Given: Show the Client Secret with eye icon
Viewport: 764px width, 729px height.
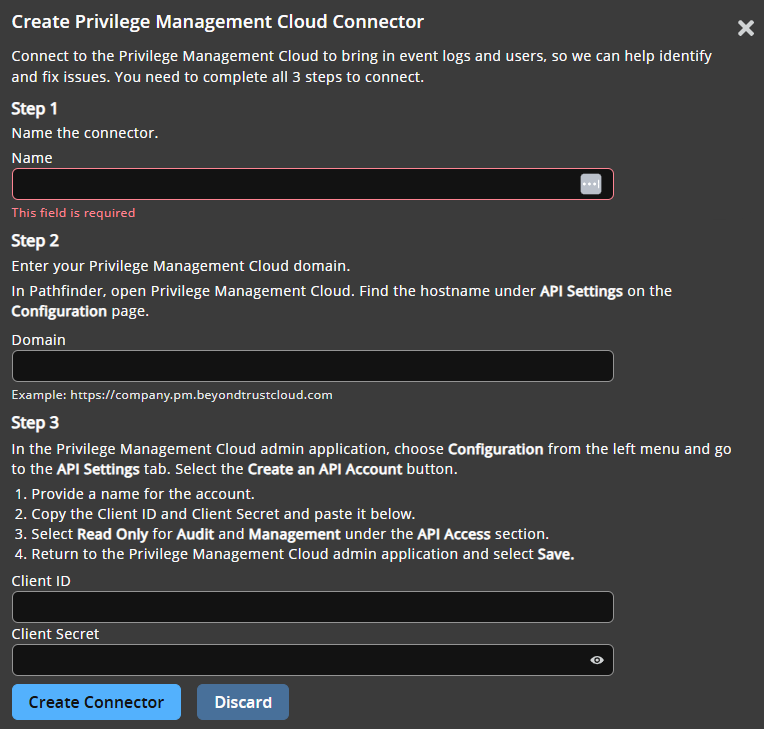Looking at the screenshot, I should click(597, 660).
